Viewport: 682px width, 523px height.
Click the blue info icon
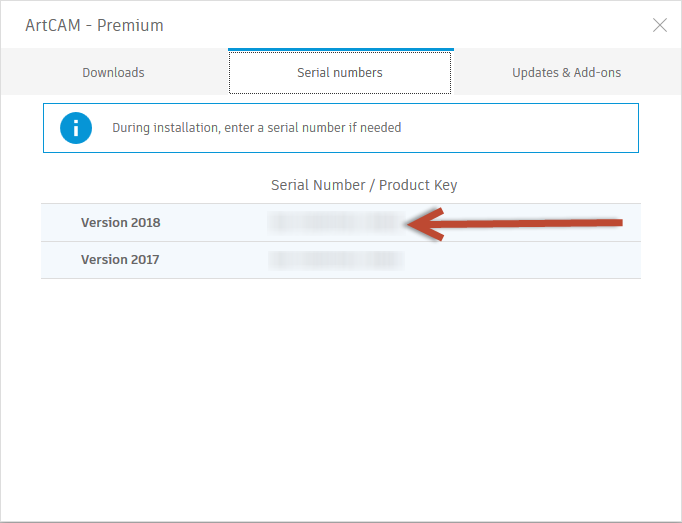[x=76, y=128]
